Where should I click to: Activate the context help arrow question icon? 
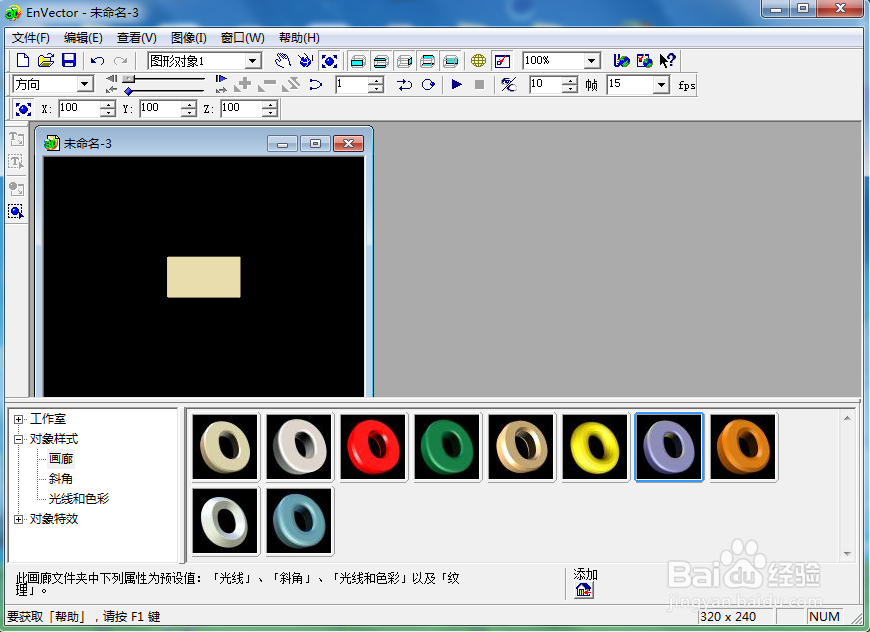[x=667, y=60]
